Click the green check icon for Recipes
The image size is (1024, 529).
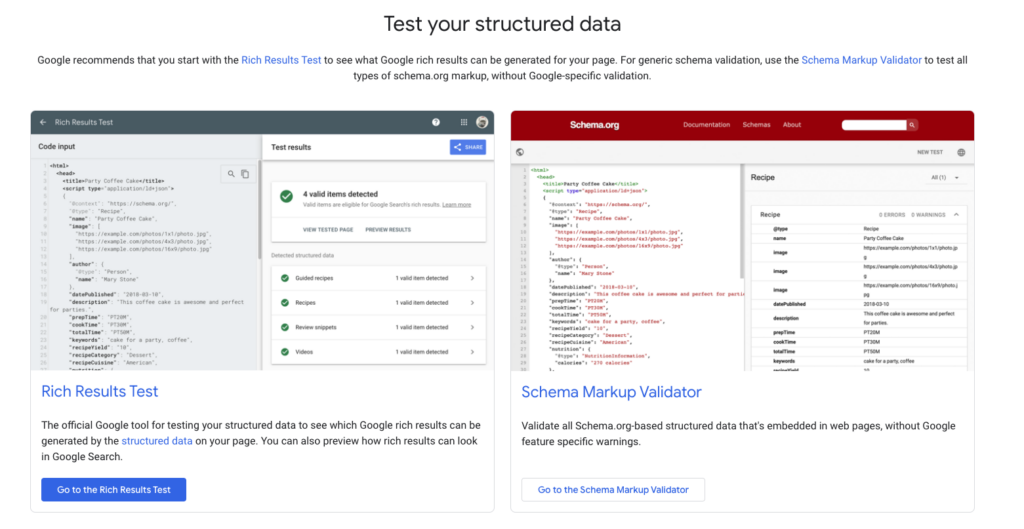coord(285,303)
